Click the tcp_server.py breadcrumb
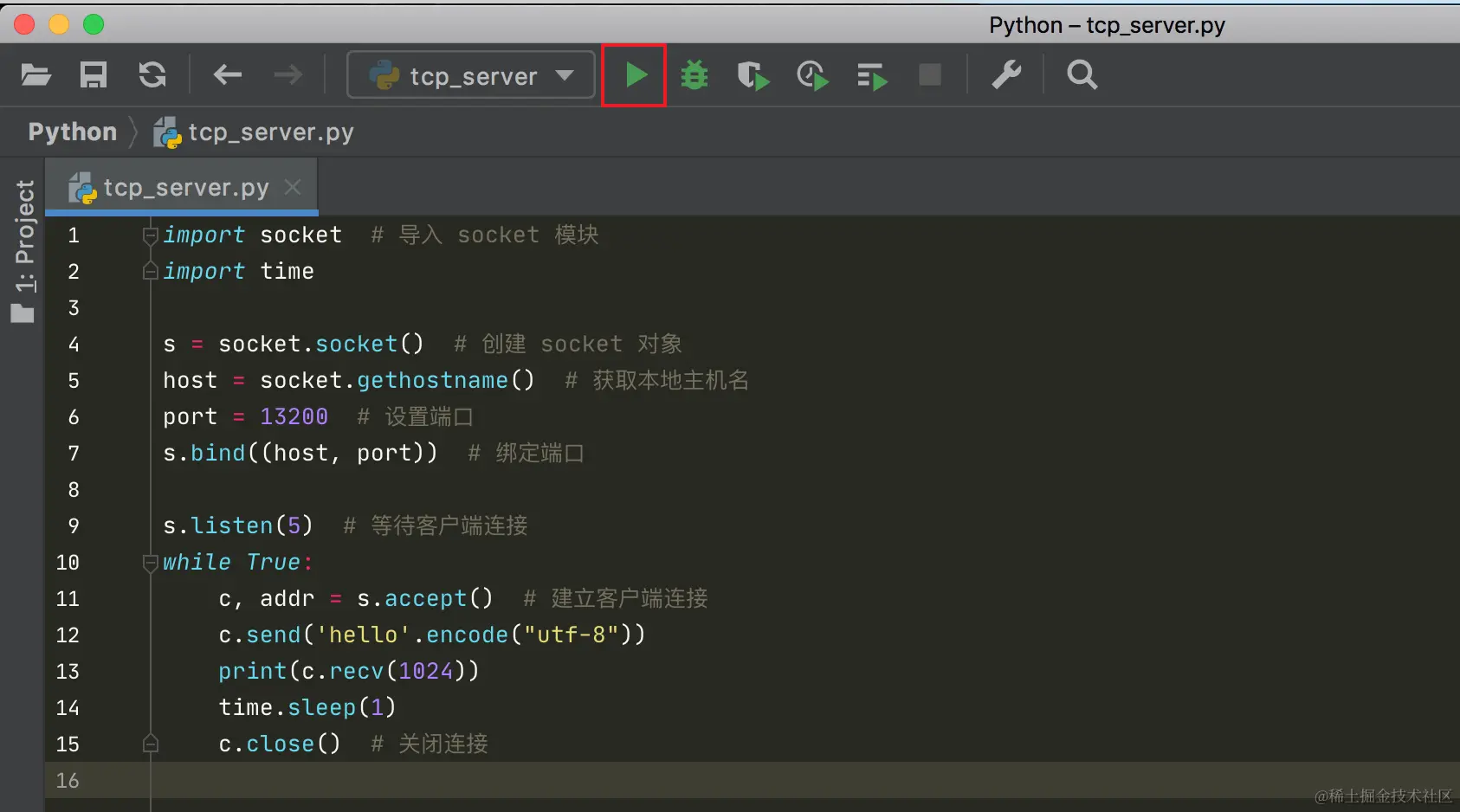 (x=254, y=132)
